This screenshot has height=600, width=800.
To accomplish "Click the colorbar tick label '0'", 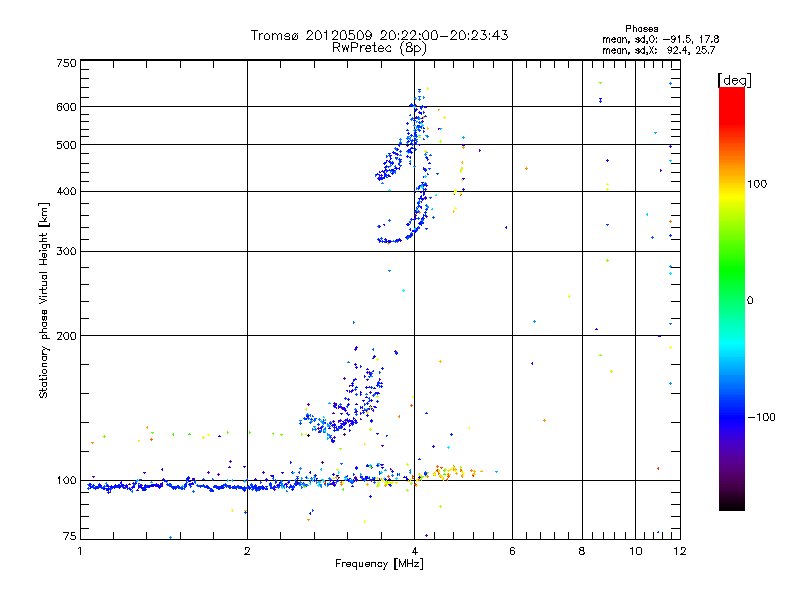I will point(750,301).
